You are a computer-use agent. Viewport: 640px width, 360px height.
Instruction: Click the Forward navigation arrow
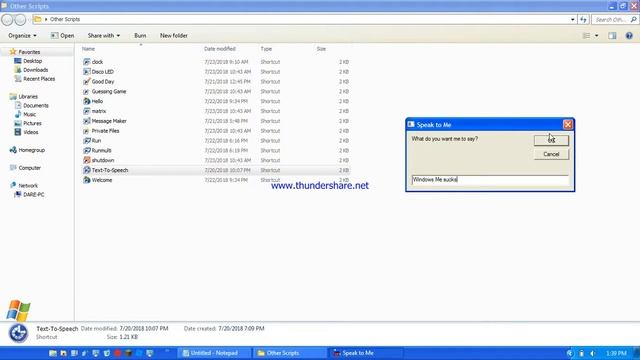pyautogui.click(x=20, y=19)
